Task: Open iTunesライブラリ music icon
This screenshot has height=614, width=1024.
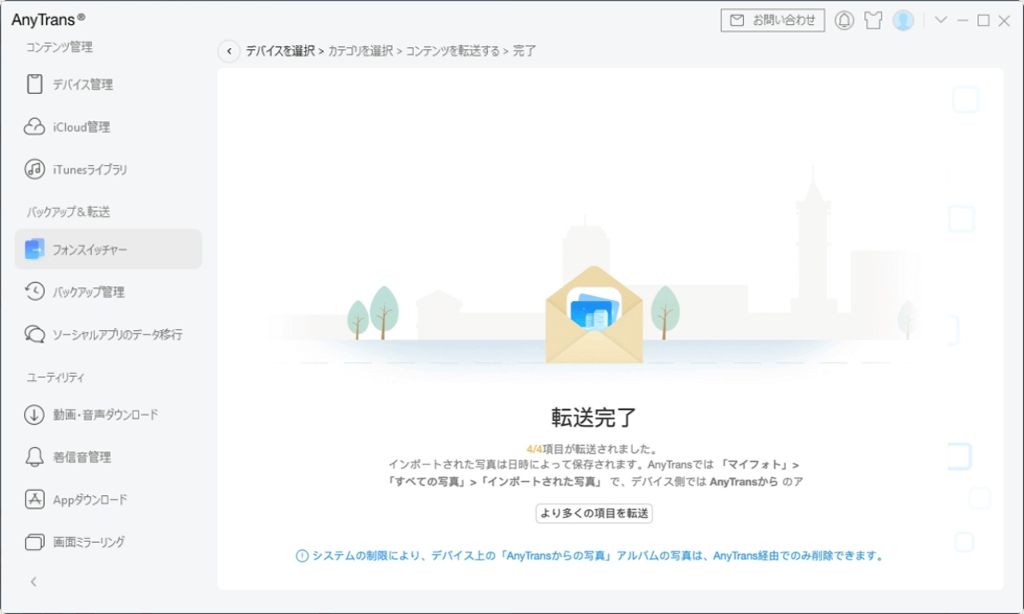Action: tap(35, 170)
